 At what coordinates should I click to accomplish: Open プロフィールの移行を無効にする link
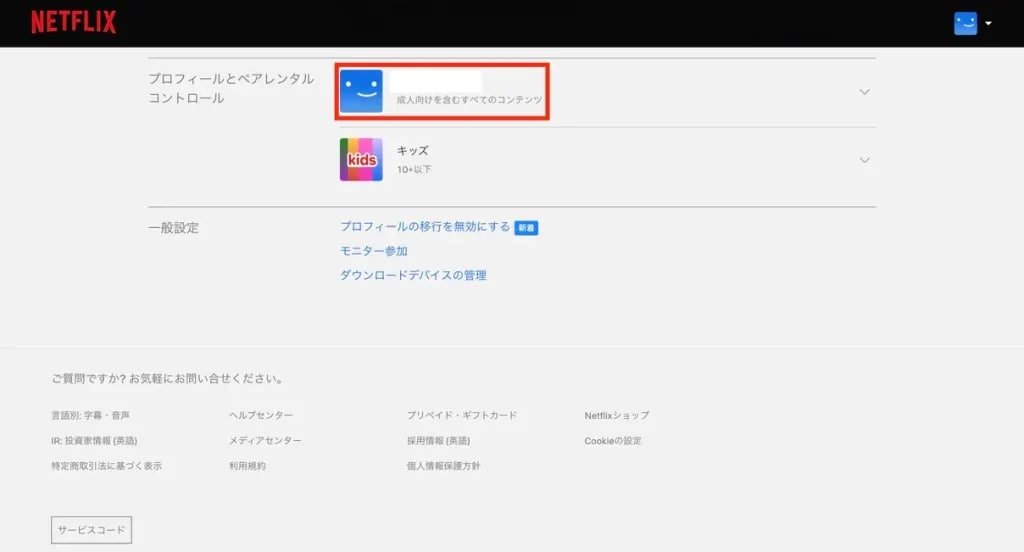point(425,227)
